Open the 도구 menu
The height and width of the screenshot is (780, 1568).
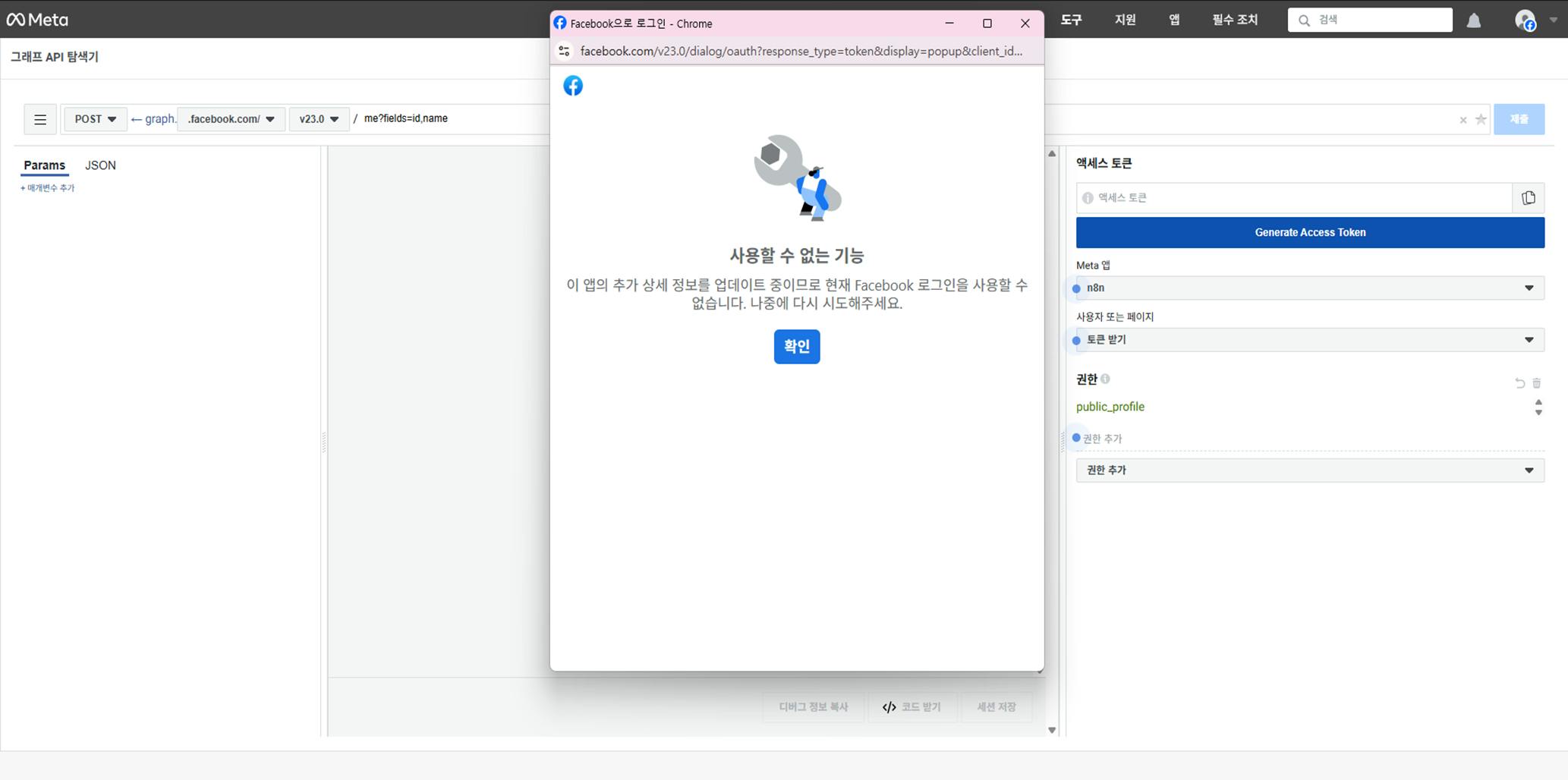tap(1071, 20)
